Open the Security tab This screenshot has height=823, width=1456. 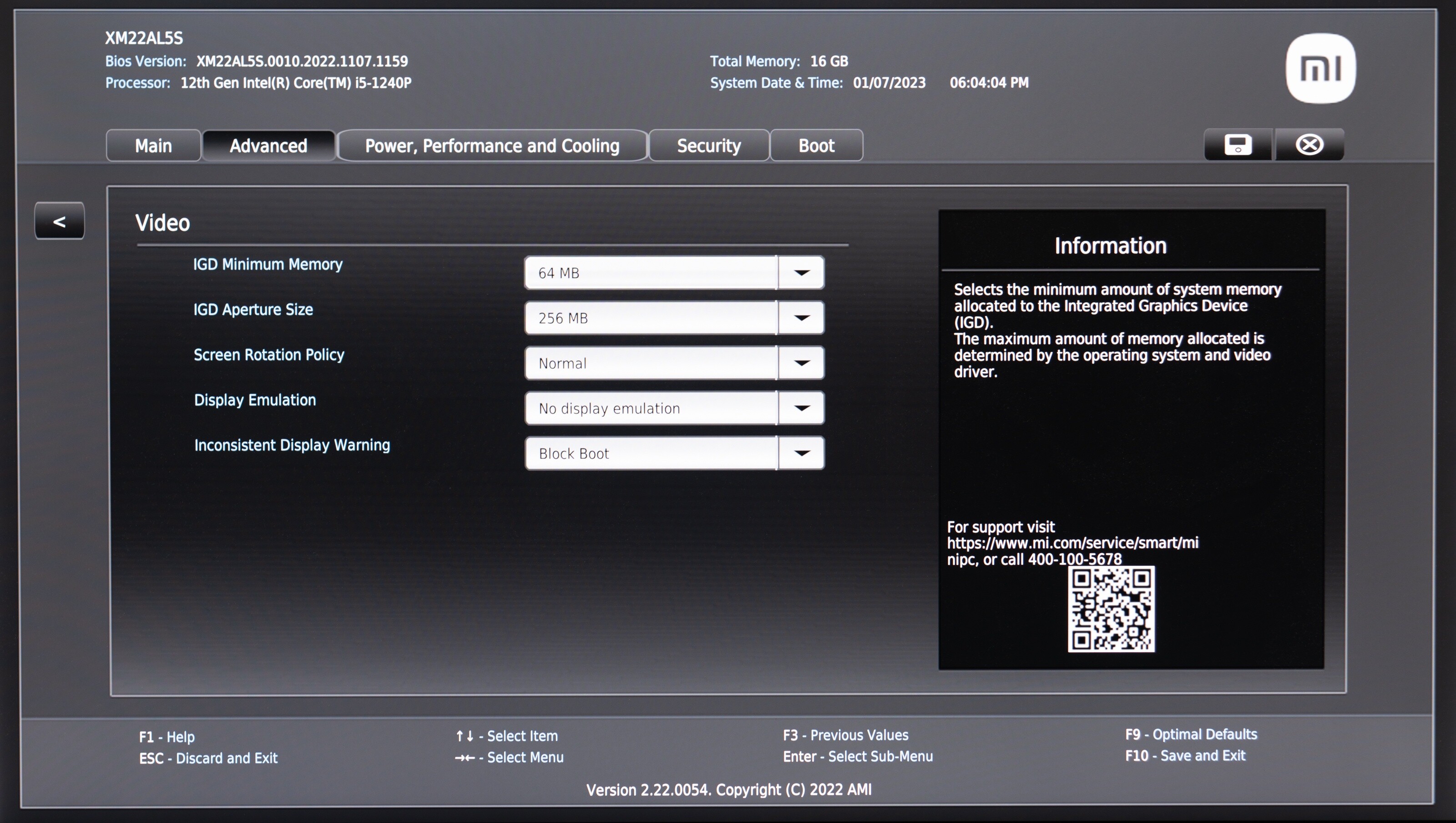click(x=709, y=146)
